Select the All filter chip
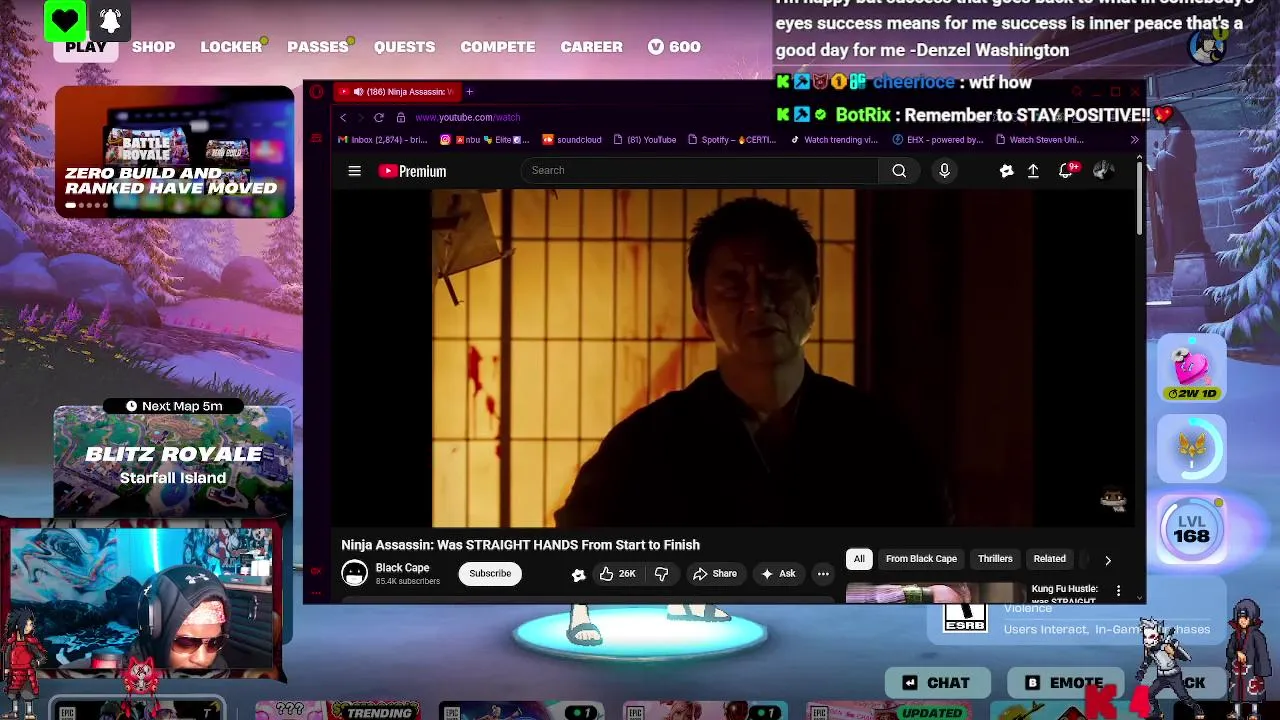Image resolution: width=1280 pixels, height=720 pixels. 859,559
